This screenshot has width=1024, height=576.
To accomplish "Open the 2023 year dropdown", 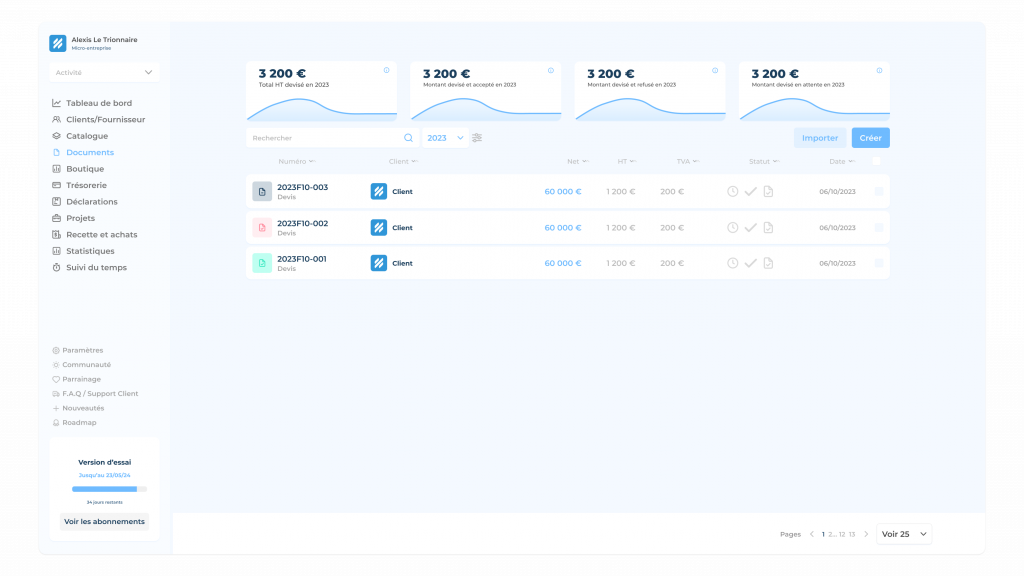I will tap(445, 138).
